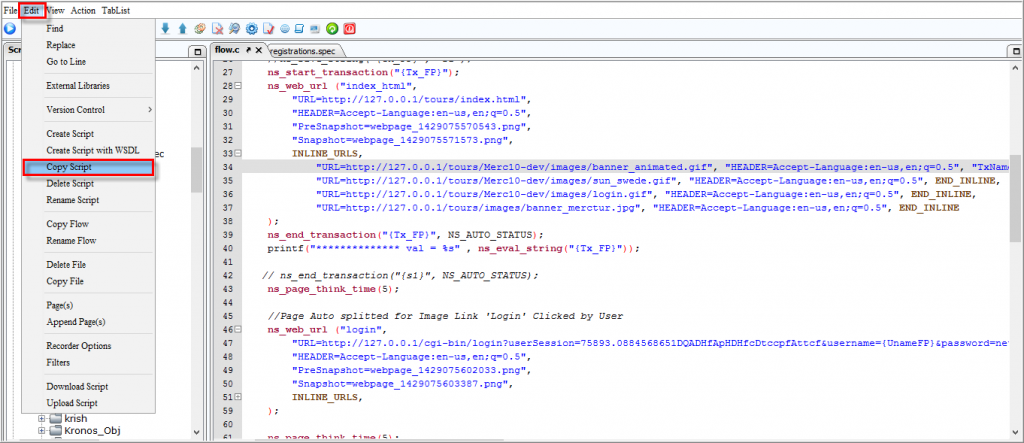Screen dimensions: 1024x443
Task: Click line 39 ns_end_transaction code
Action: [x=405, y=235]
